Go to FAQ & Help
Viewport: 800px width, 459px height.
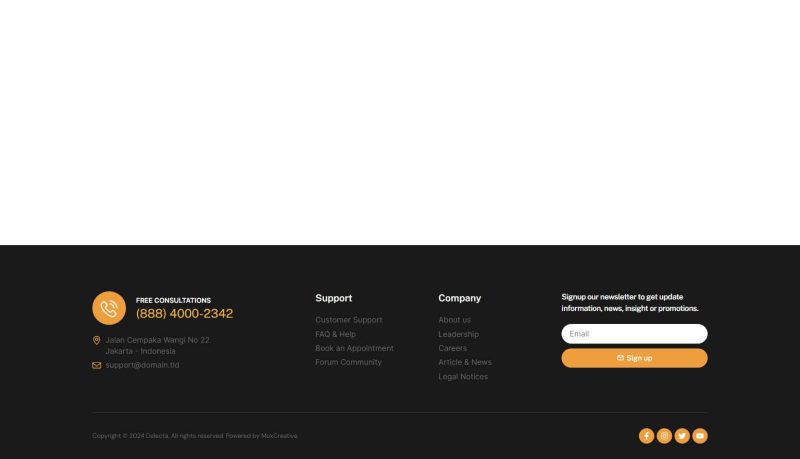[335, 334]
